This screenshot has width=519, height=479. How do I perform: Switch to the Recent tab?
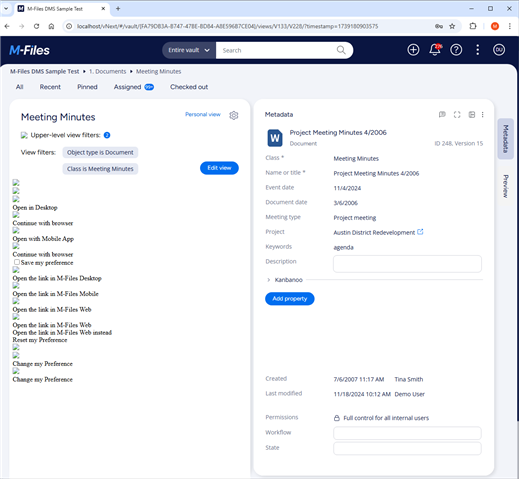(x=50, y=87)
